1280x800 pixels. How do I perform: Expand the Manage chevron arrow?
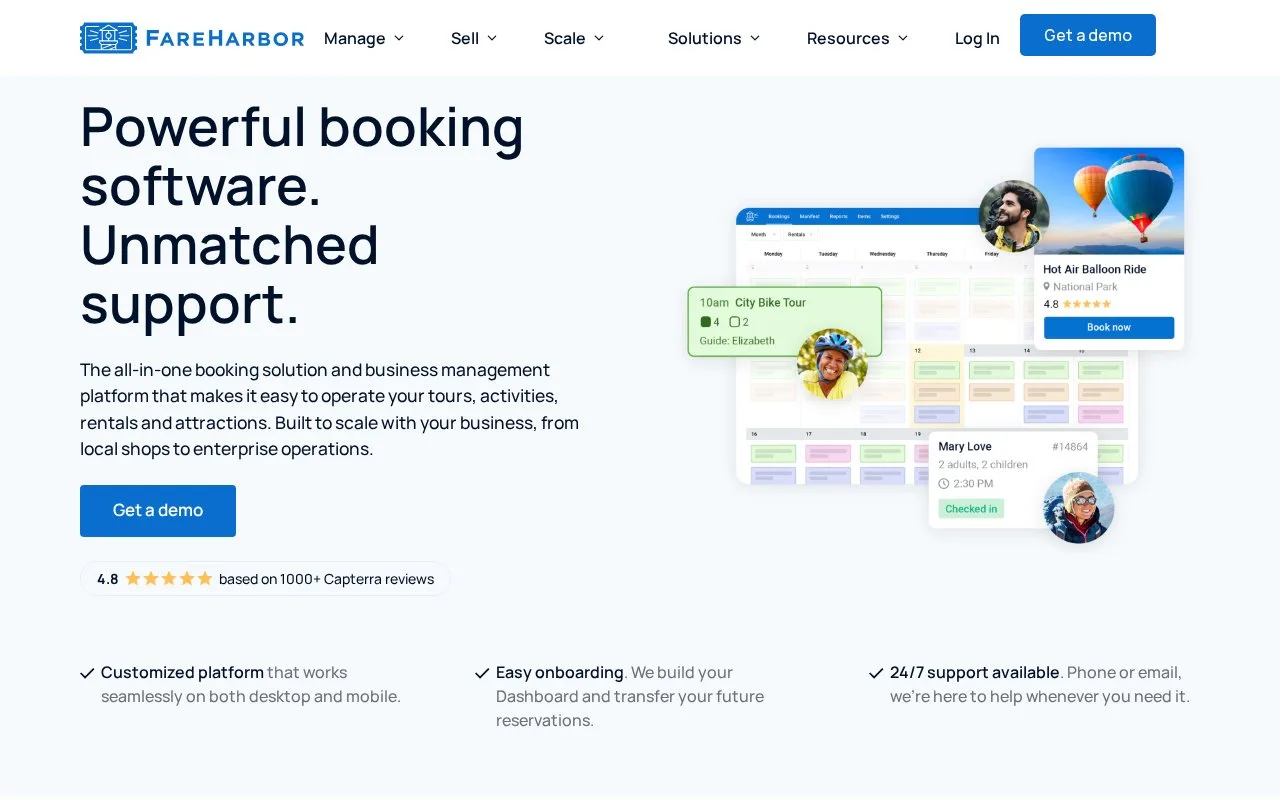pyautogui.click(x=399, y=38)
